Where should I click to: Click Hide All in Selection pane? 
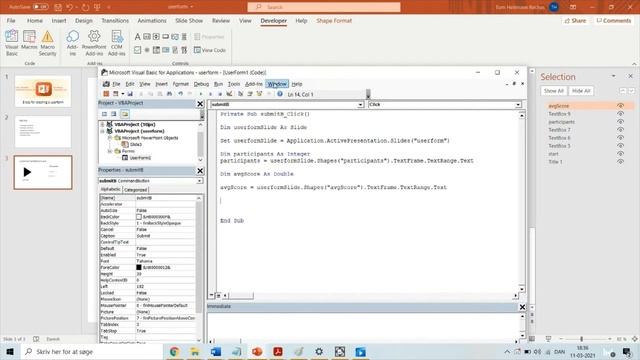pyautogui.click(x=581, y=91)
